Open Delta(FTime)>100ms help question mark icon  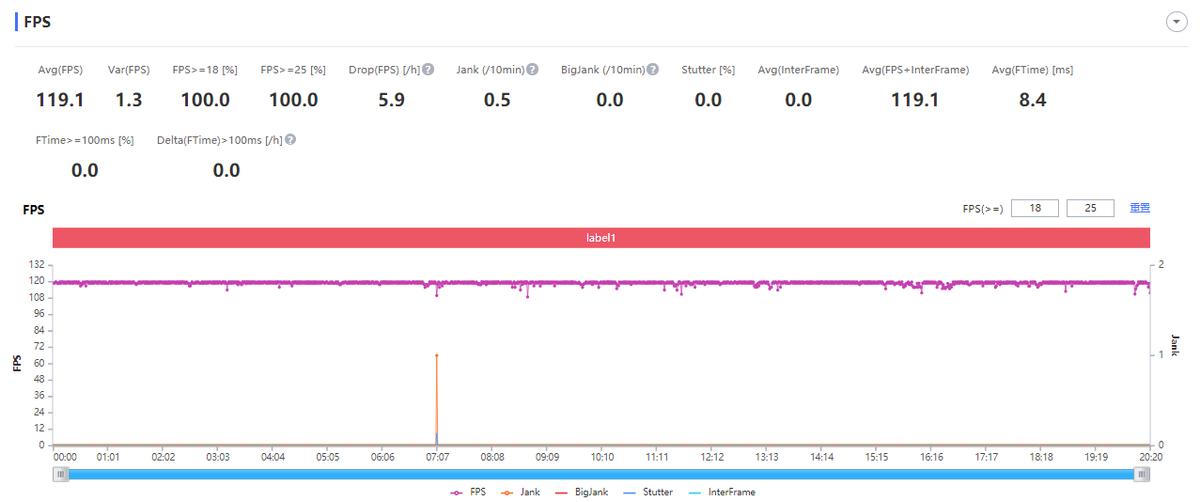point(290,140)
